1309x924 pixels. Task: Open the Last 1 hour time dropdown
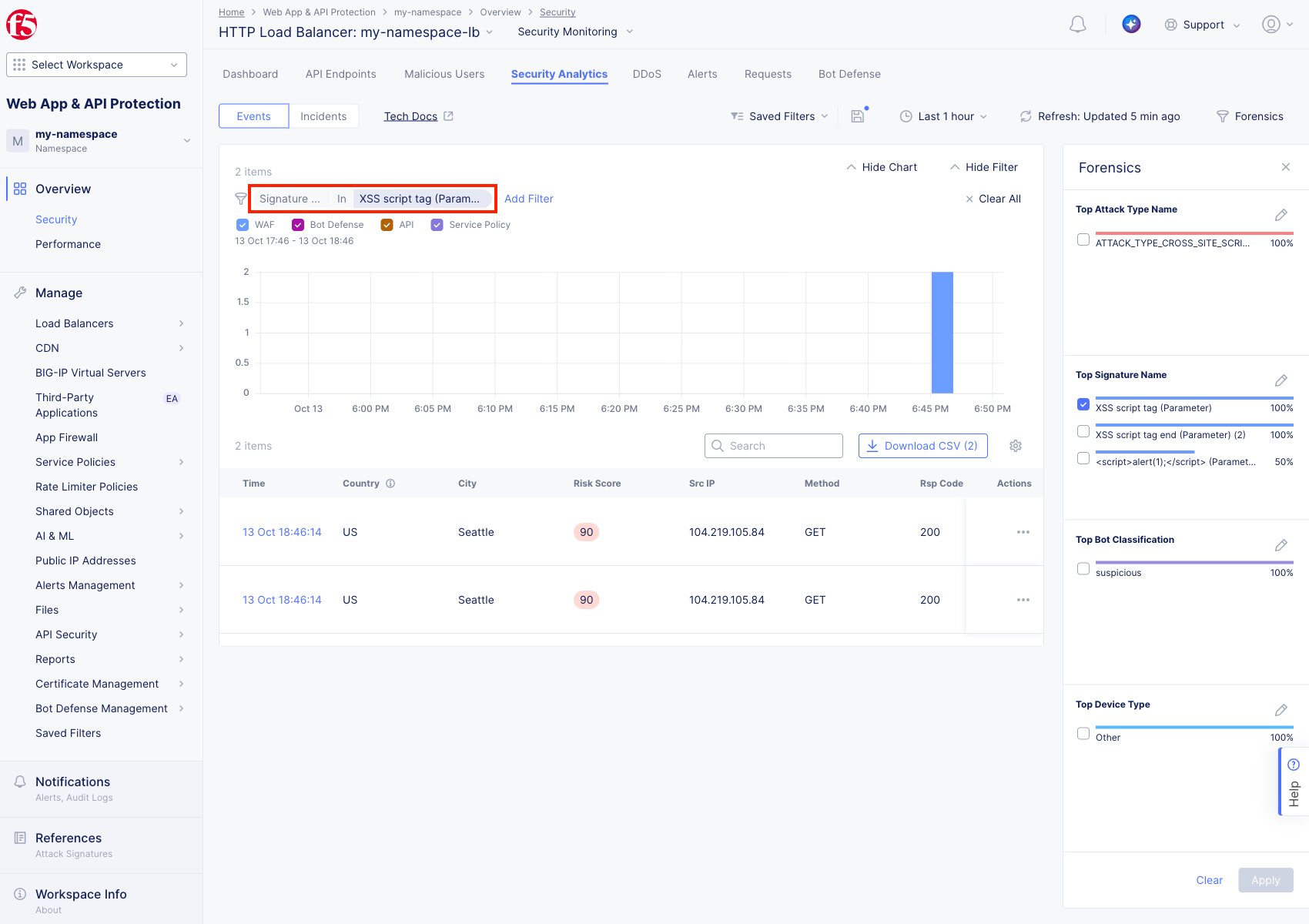943,116
